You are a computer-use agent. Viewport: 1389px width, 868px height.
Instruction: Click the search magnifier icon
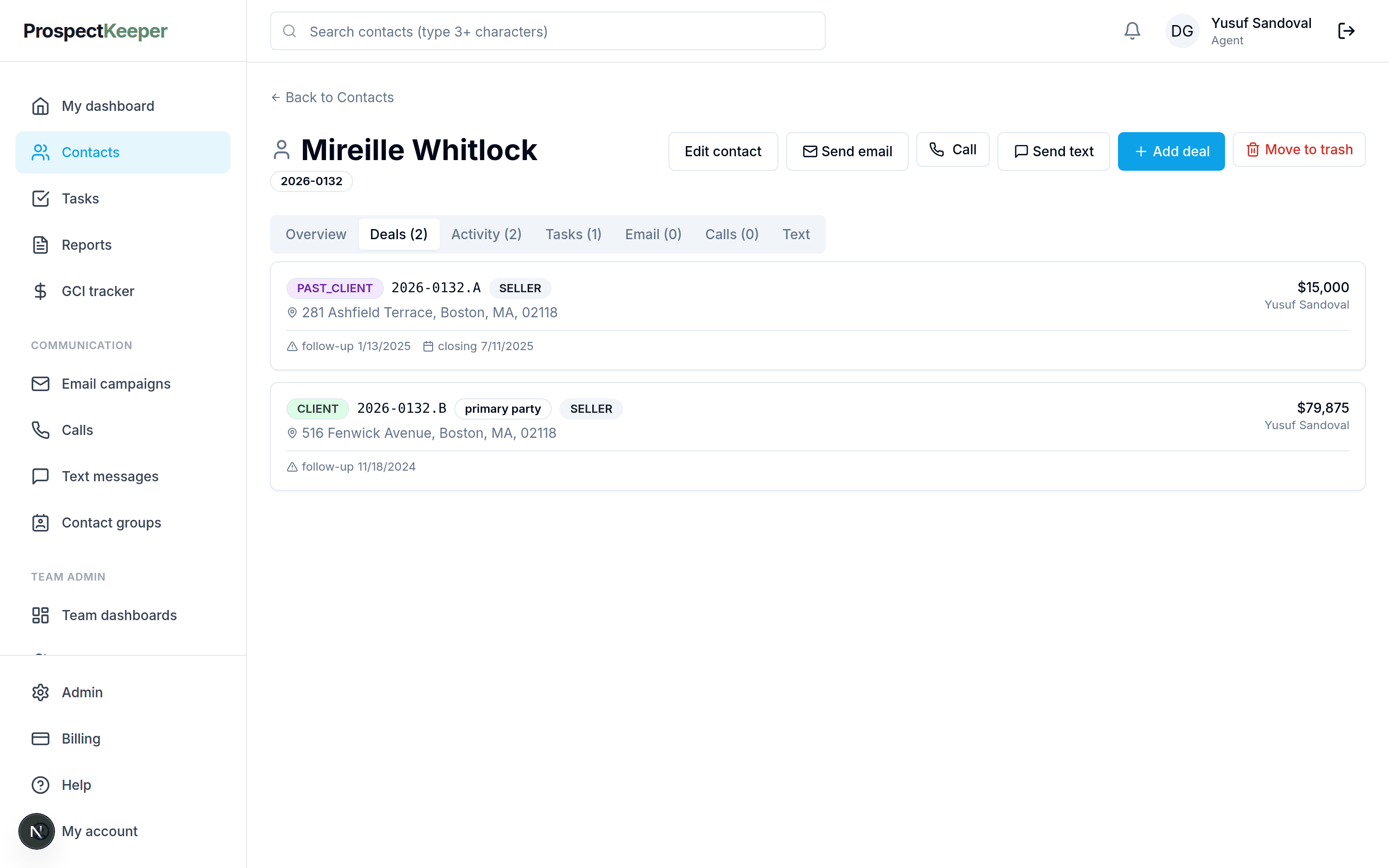click(x=290, y=31)
